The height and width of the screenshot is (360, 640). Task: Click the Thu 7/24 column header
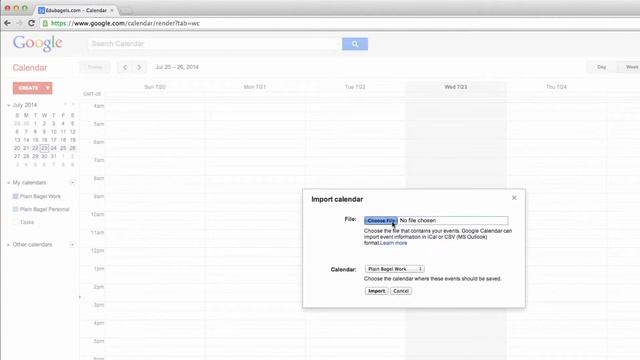click(556, 87)
